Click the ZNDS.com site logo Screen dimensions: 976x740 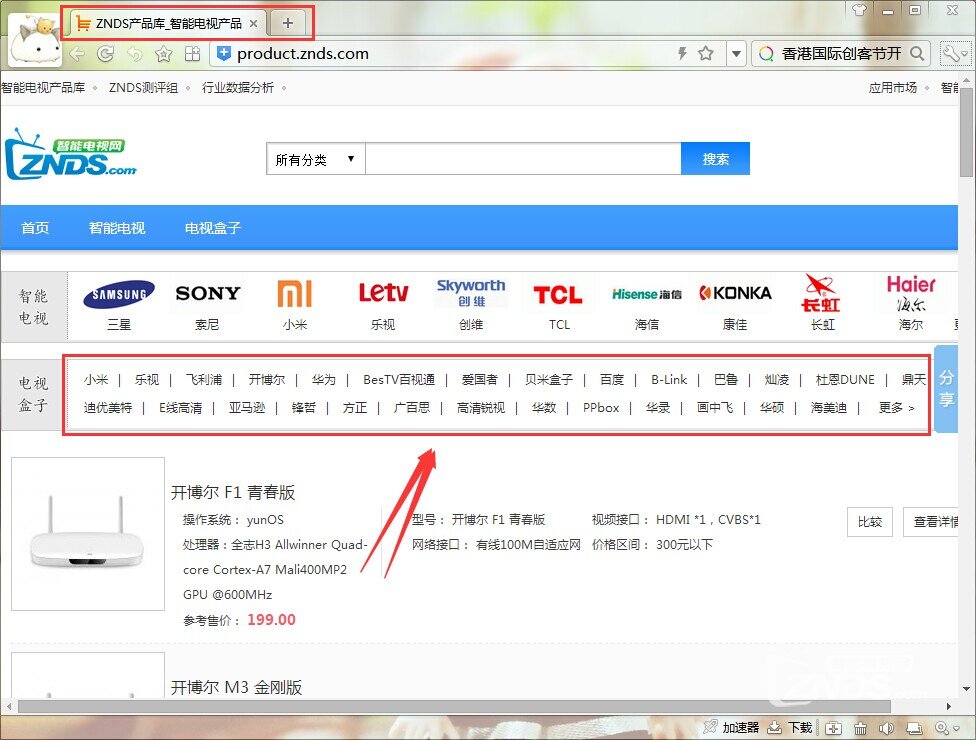70,155
